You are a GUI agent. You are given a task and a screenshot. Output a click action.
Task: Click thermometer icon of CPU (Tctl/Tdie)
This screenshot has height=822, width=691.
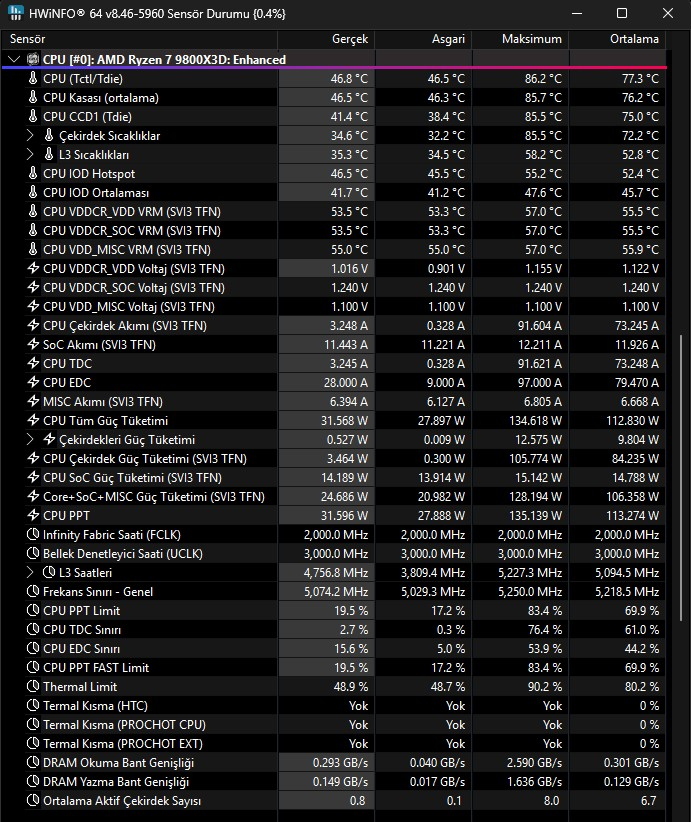click(33, 78)
